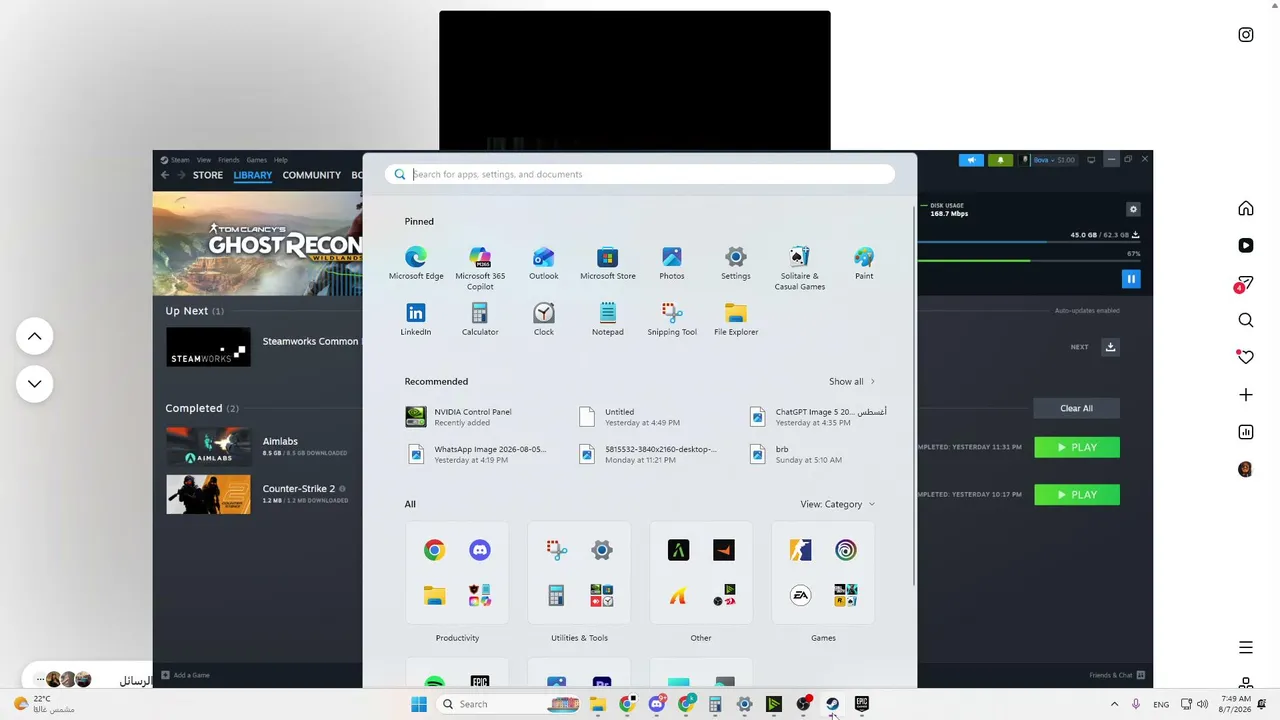
Task: Open the pinned Snipping Tool
Action: [672, 319]
